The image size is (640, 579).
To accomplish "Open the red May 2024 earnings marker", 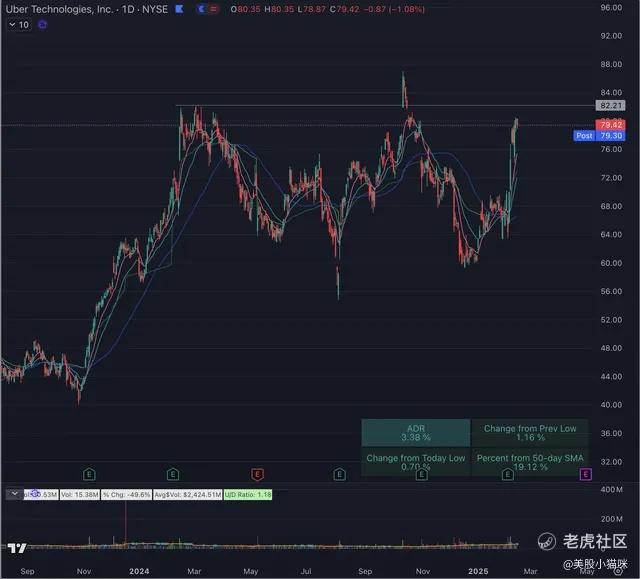I will click(x=257, y=474).
